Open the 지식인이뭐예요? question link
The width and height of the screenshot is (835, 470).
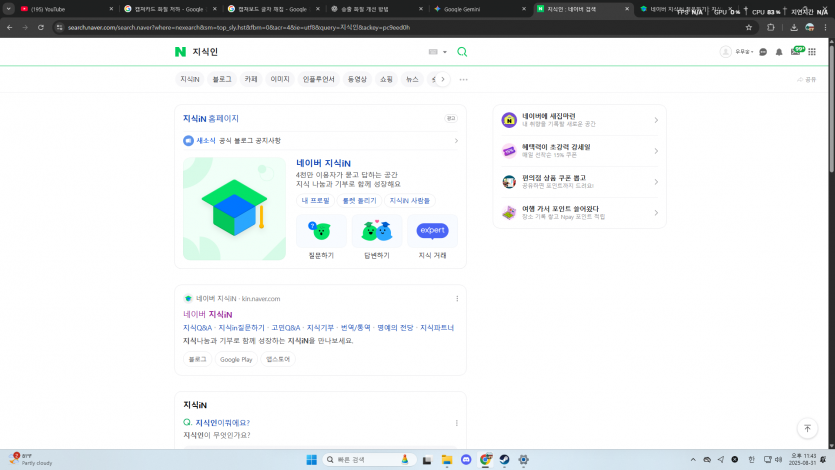point(222,423)
